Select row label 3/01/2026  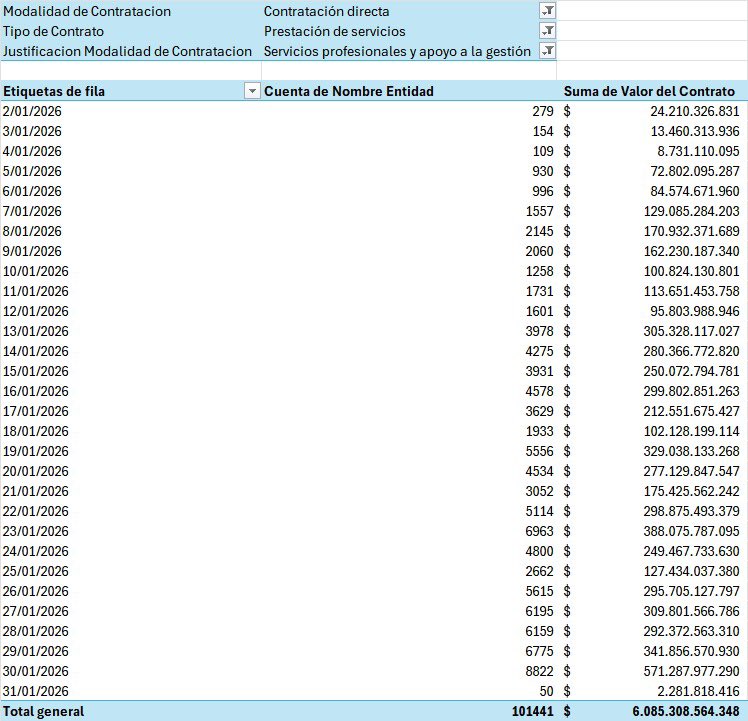32,131
